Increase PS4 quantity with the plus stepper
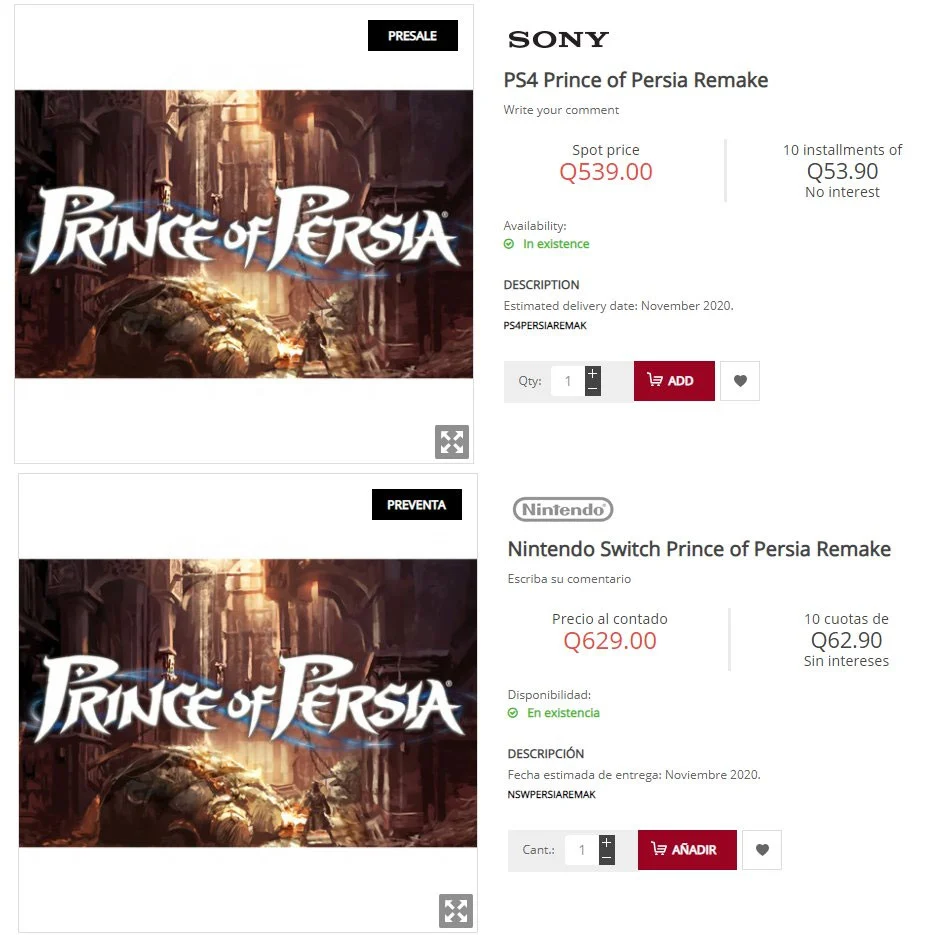937x935 pixels. coord(592,373)
